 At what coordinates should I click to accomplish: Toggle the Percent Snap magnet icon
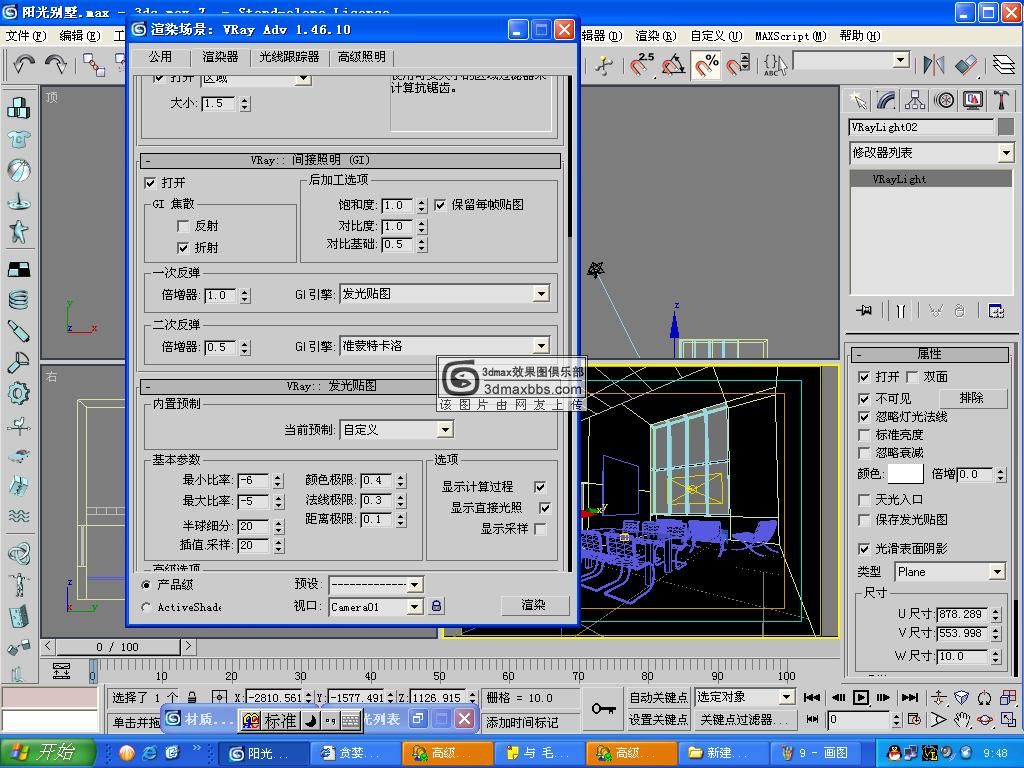point(707,65)
